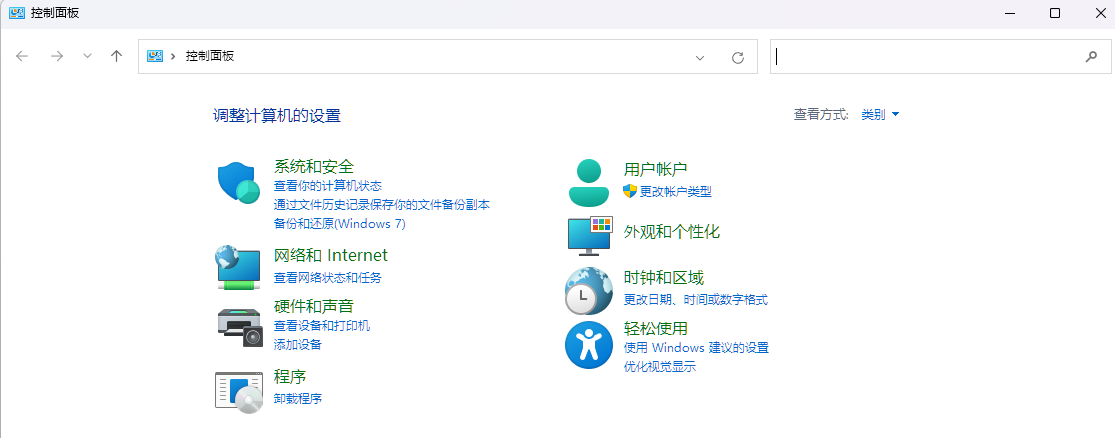The width and height of the screenshot is (1115, 438).
Task: Click 使用 Windows 建议的设置 link
Action: pos(696,348)
